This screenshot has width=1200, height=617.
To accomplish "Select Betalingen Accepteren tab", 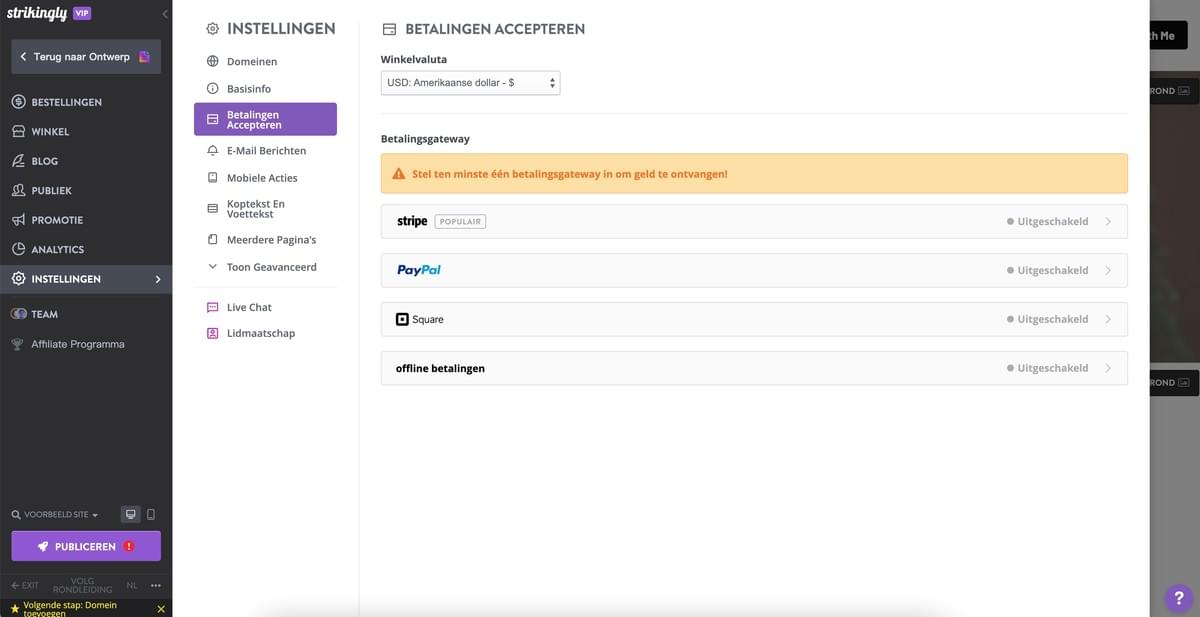I will coord(265,119).
